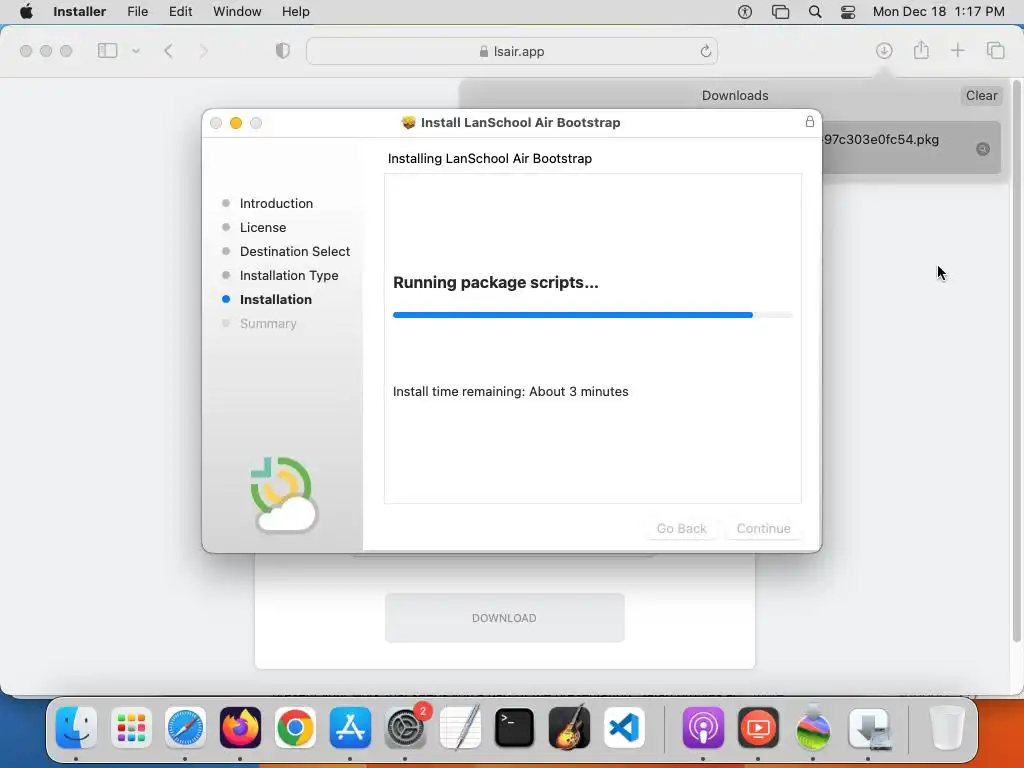Click the Go Back button
This screenshot has height=768, width=1024.
click(681, 528)
